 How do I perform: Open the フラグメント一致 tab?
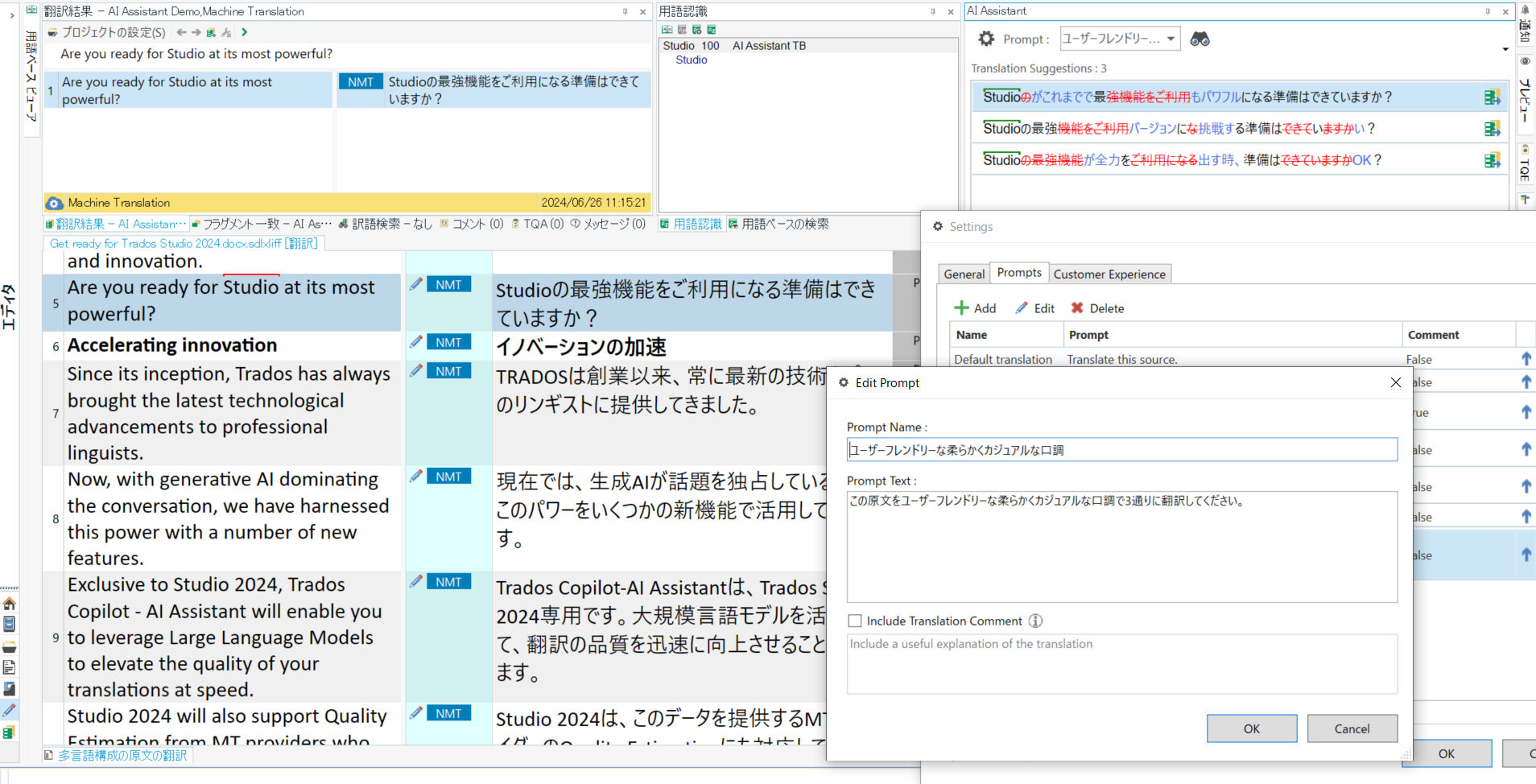[262, 224]
